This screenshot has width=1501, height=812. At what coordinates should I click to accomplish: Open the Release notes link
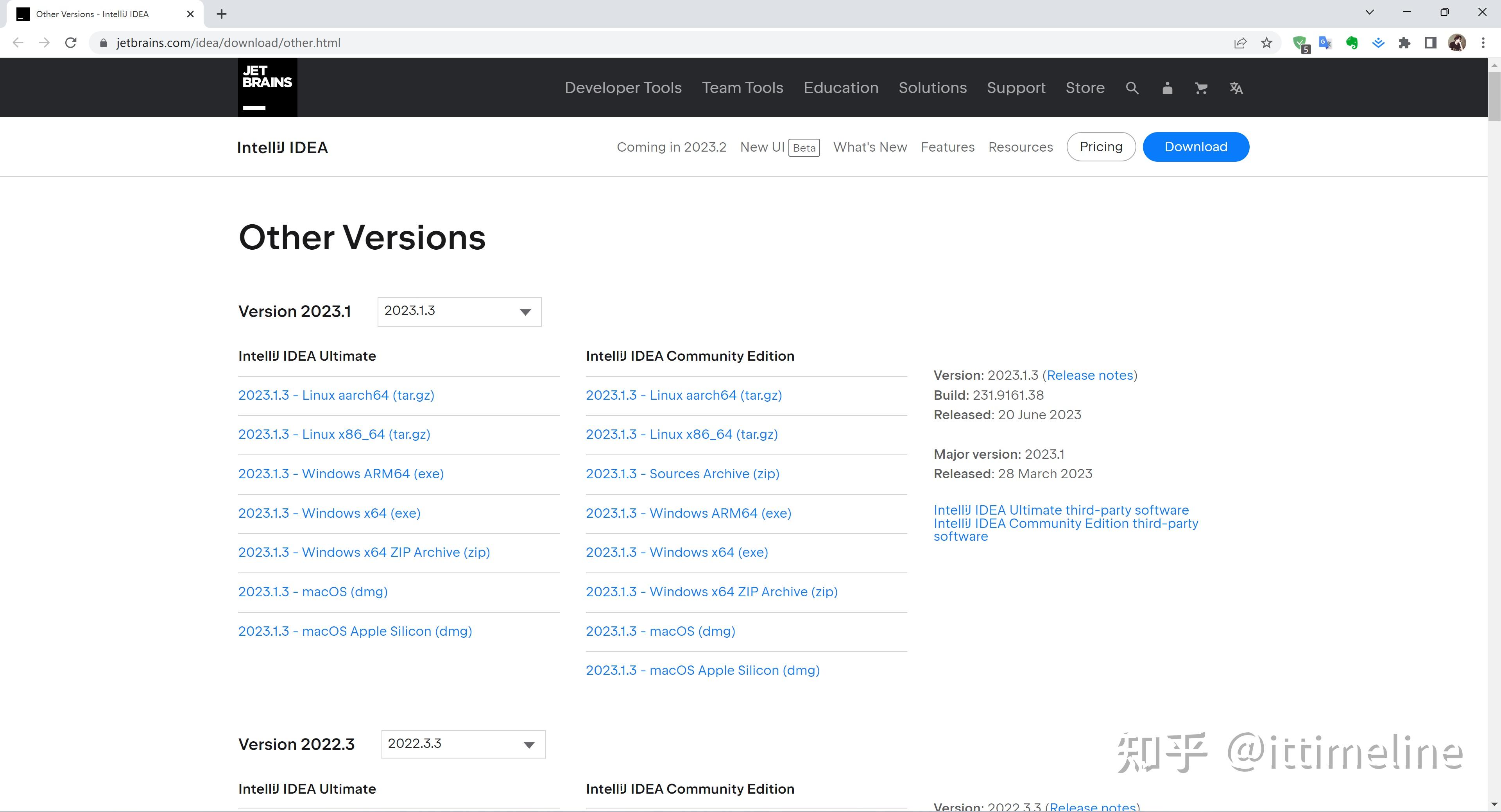1089,375
